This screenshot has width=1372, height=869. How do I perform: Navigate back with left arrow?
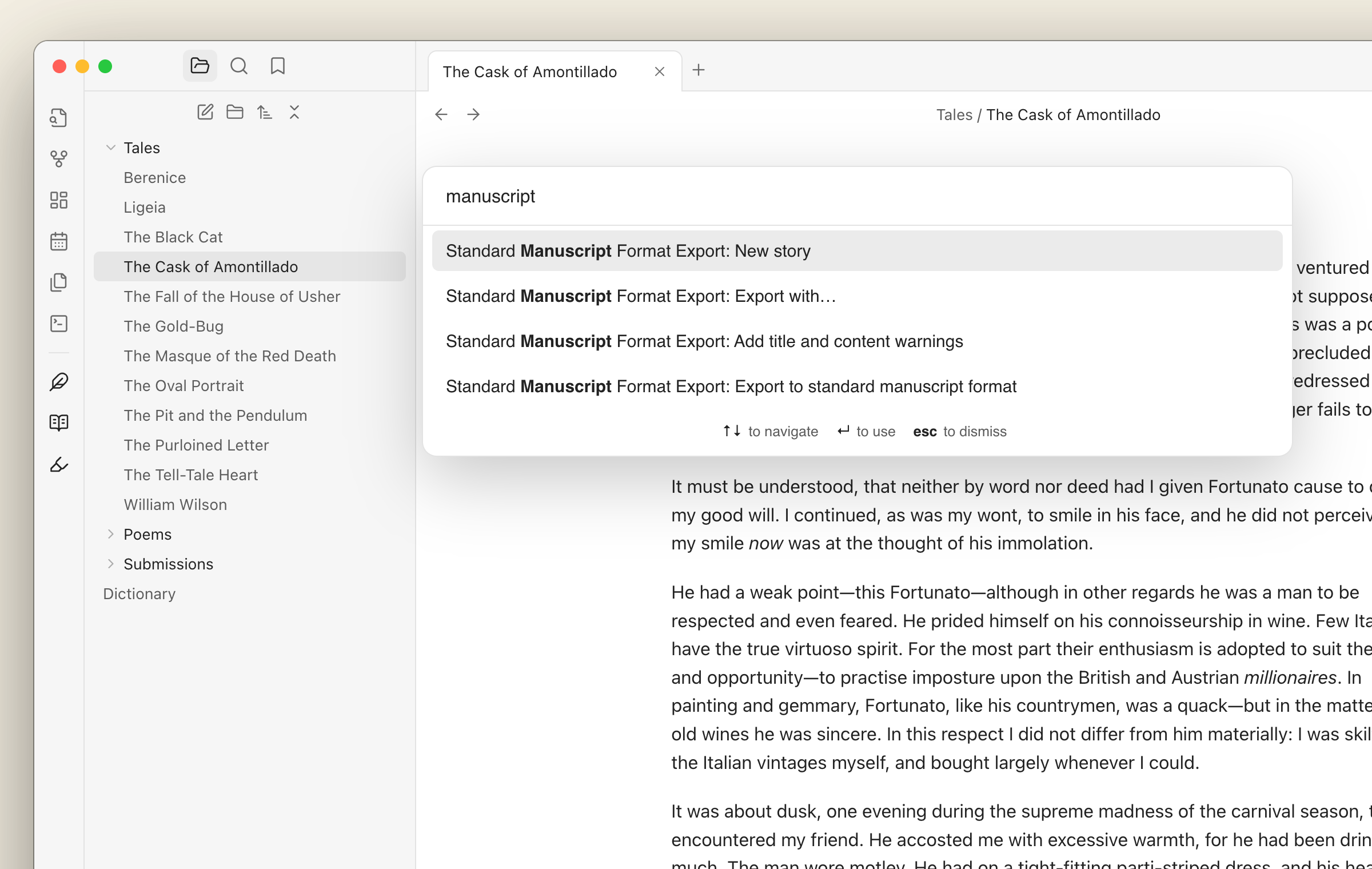click(441, 114)
